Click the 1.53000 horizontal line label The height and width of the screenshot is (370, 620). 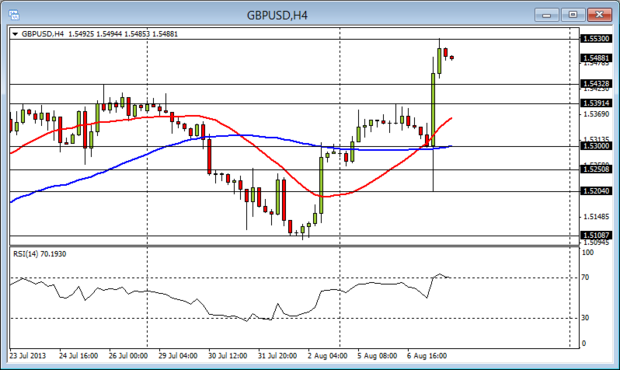596,146
